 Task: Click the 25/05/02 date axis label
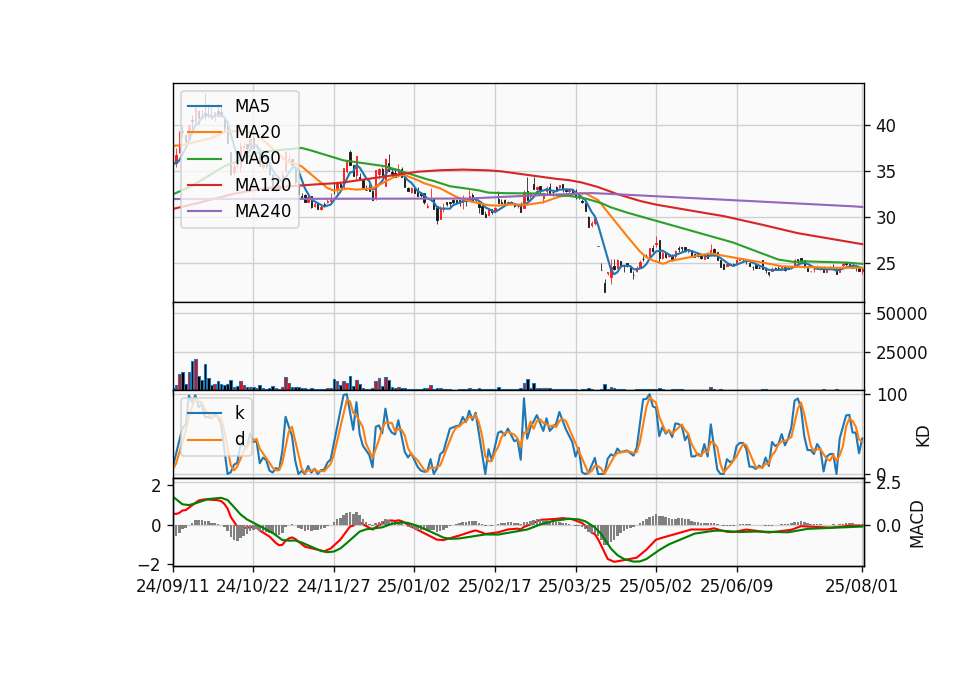pyautogui.click(x=656, y=587)
